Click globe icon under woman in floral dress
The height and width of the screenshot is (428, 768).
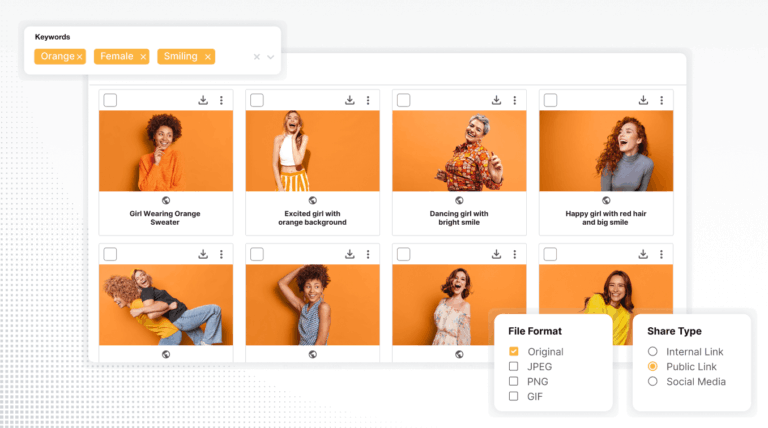pyautogui.click(x=459, y=355)
